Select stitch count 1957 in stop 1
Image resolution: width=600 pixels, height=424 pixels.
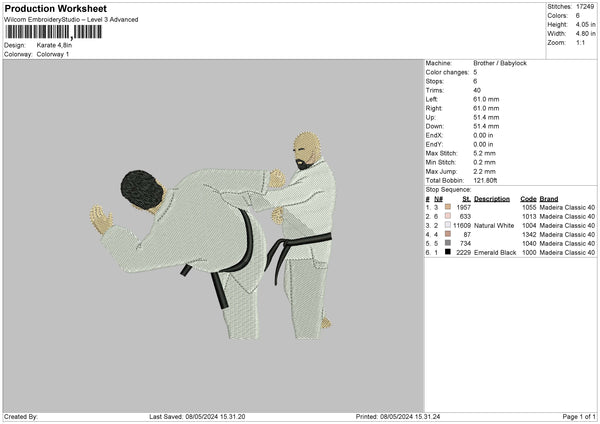(463, 207)
